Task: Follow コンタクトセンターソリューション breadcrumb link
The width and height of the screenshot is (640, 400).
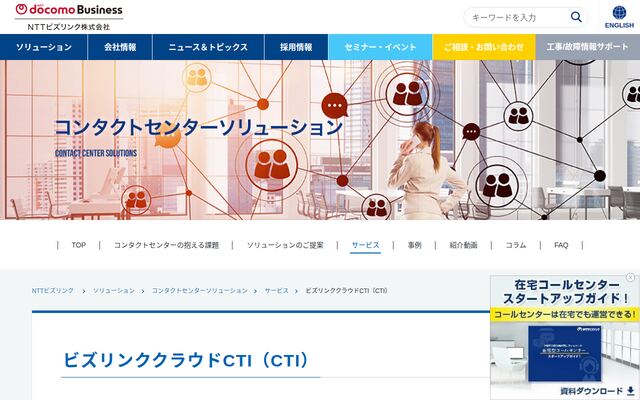Action: coord(200,291)
